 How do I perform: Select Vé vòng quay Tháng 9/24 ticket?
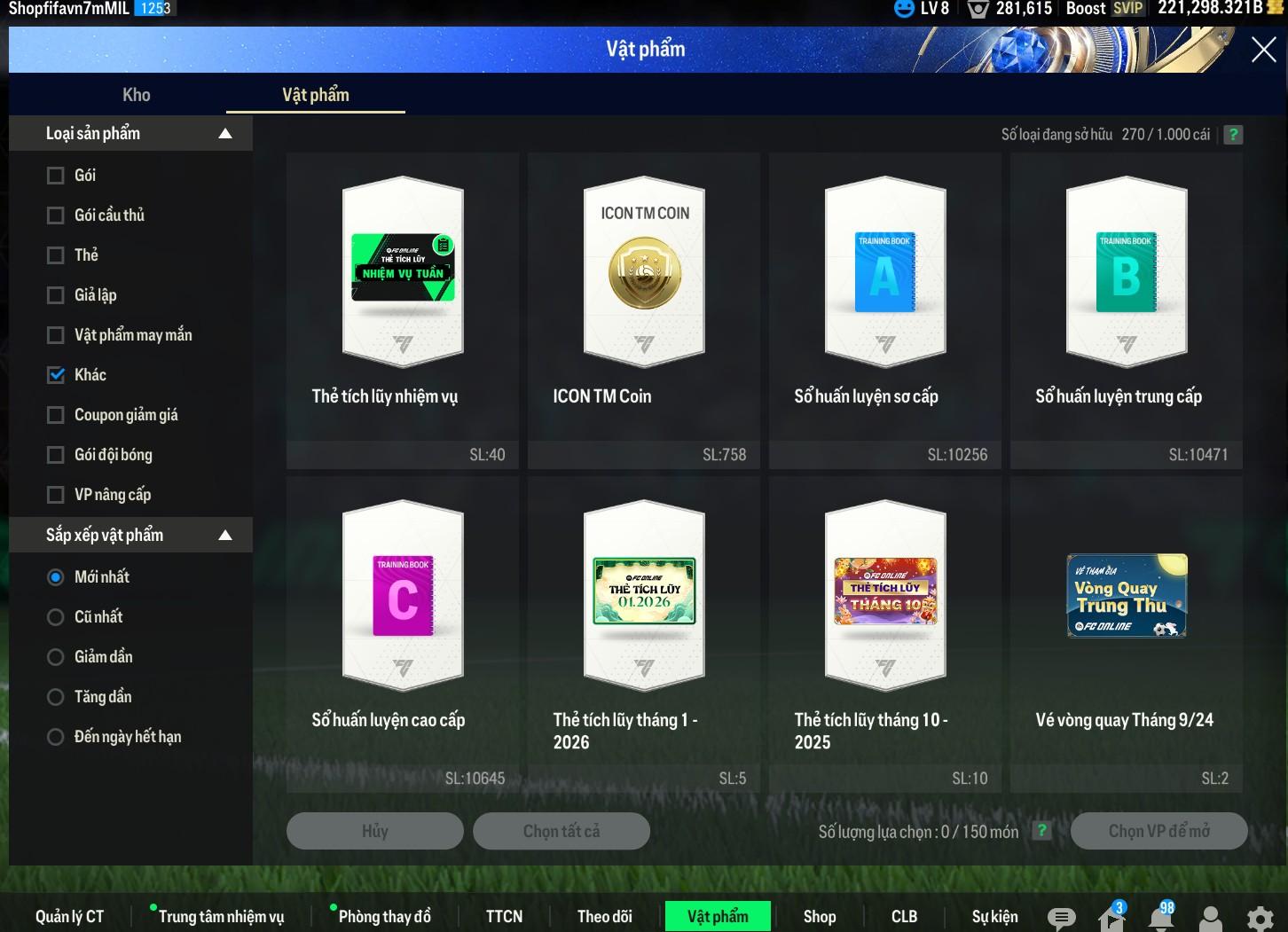[1126, 634]
